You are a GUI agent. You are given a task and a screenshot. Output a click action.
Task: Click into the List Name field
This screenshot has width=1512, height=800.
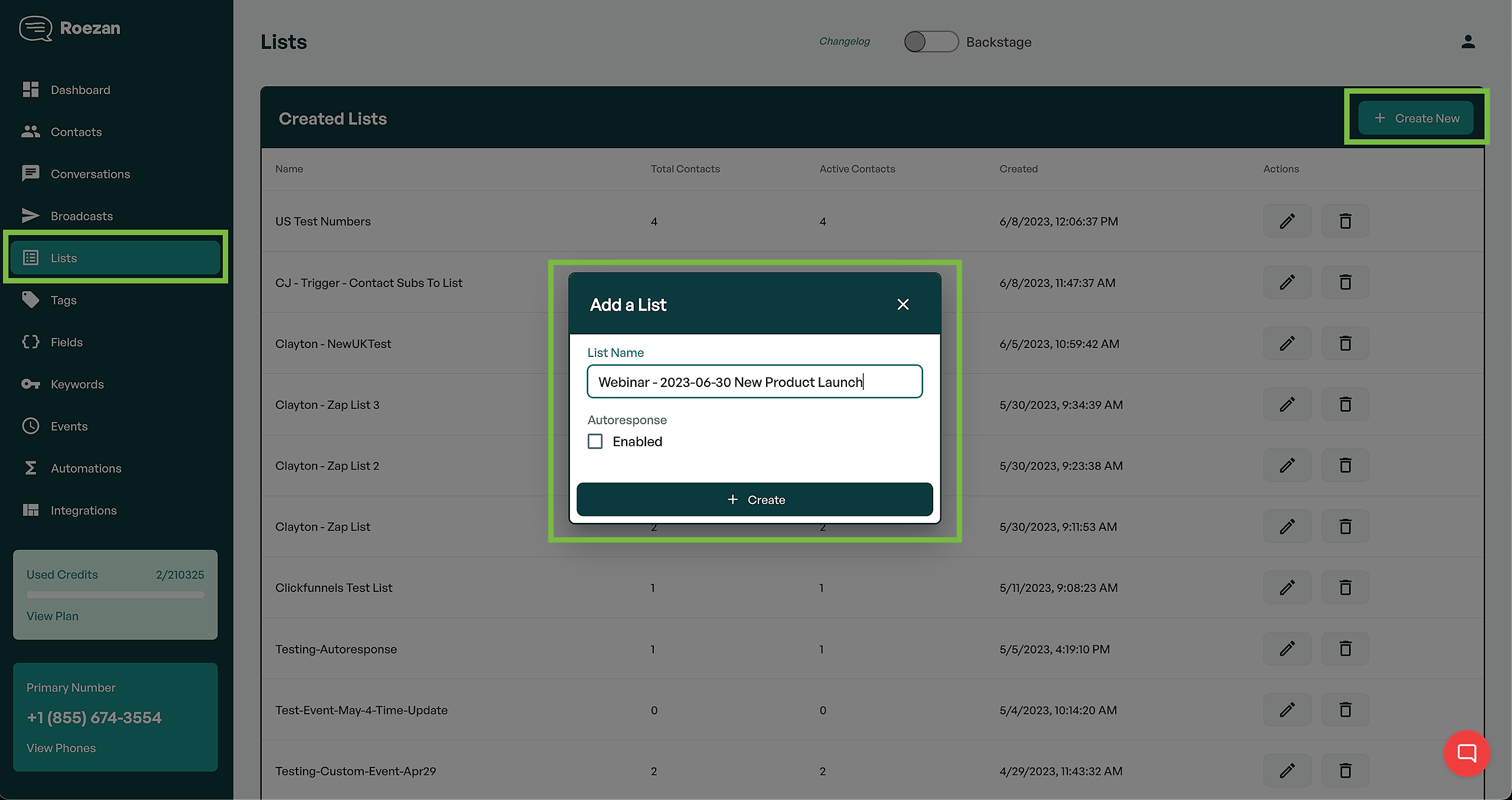754,382
